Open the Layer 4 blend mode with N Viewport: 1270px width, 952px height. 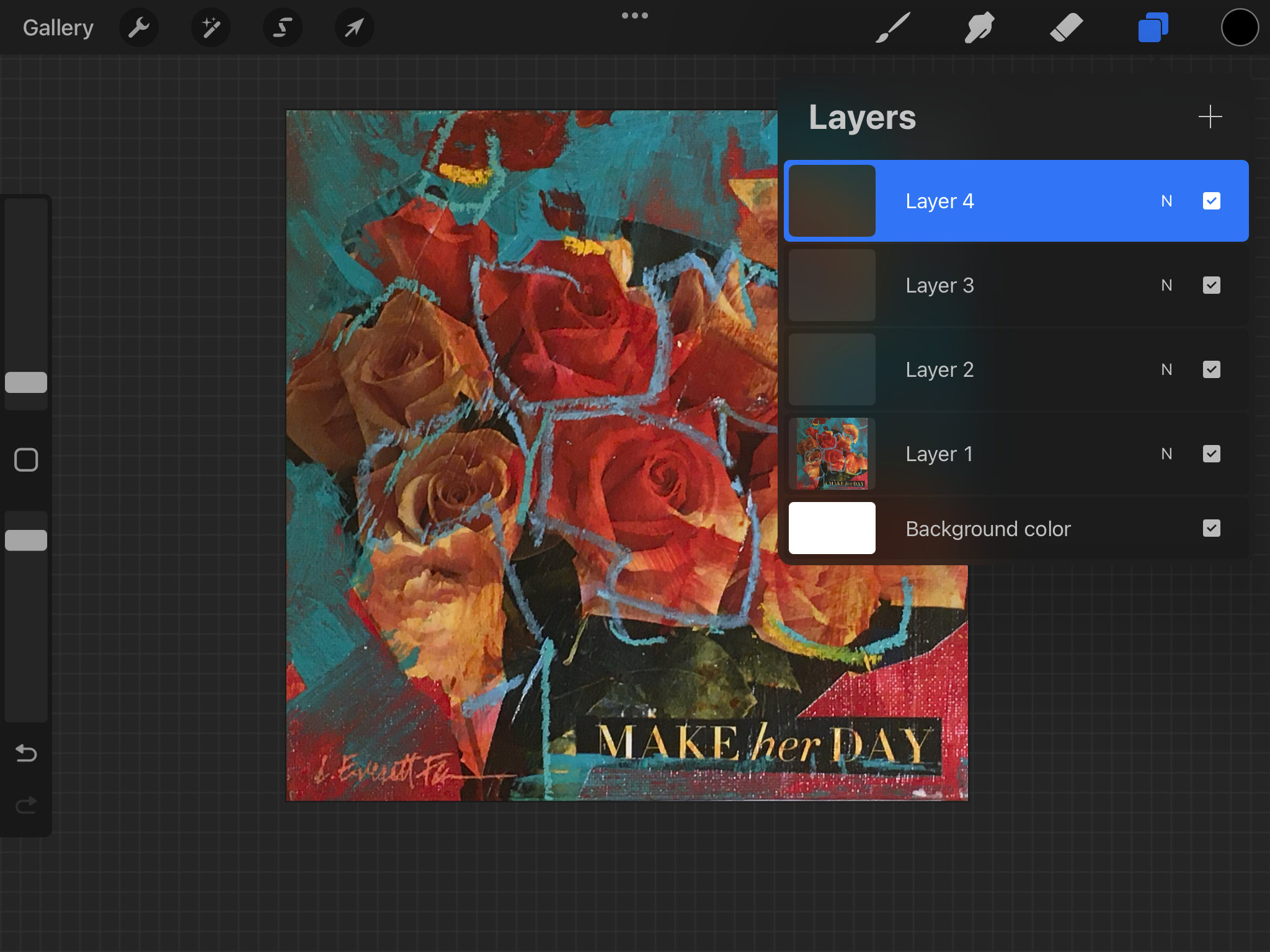tap(1166, 201)
